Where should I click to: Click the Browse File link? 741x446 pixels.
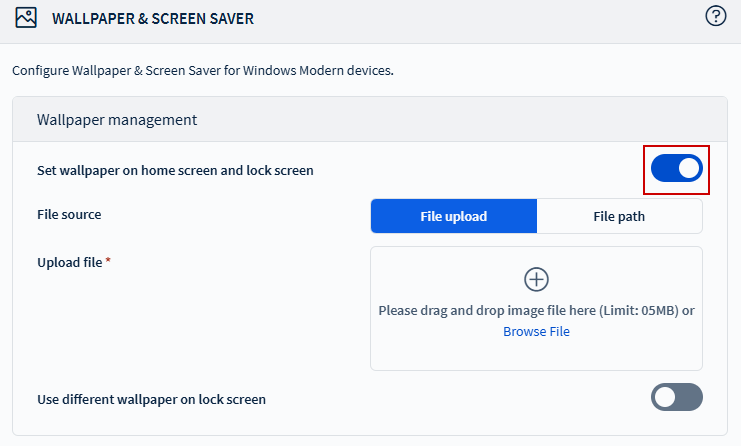click(536, 331)
